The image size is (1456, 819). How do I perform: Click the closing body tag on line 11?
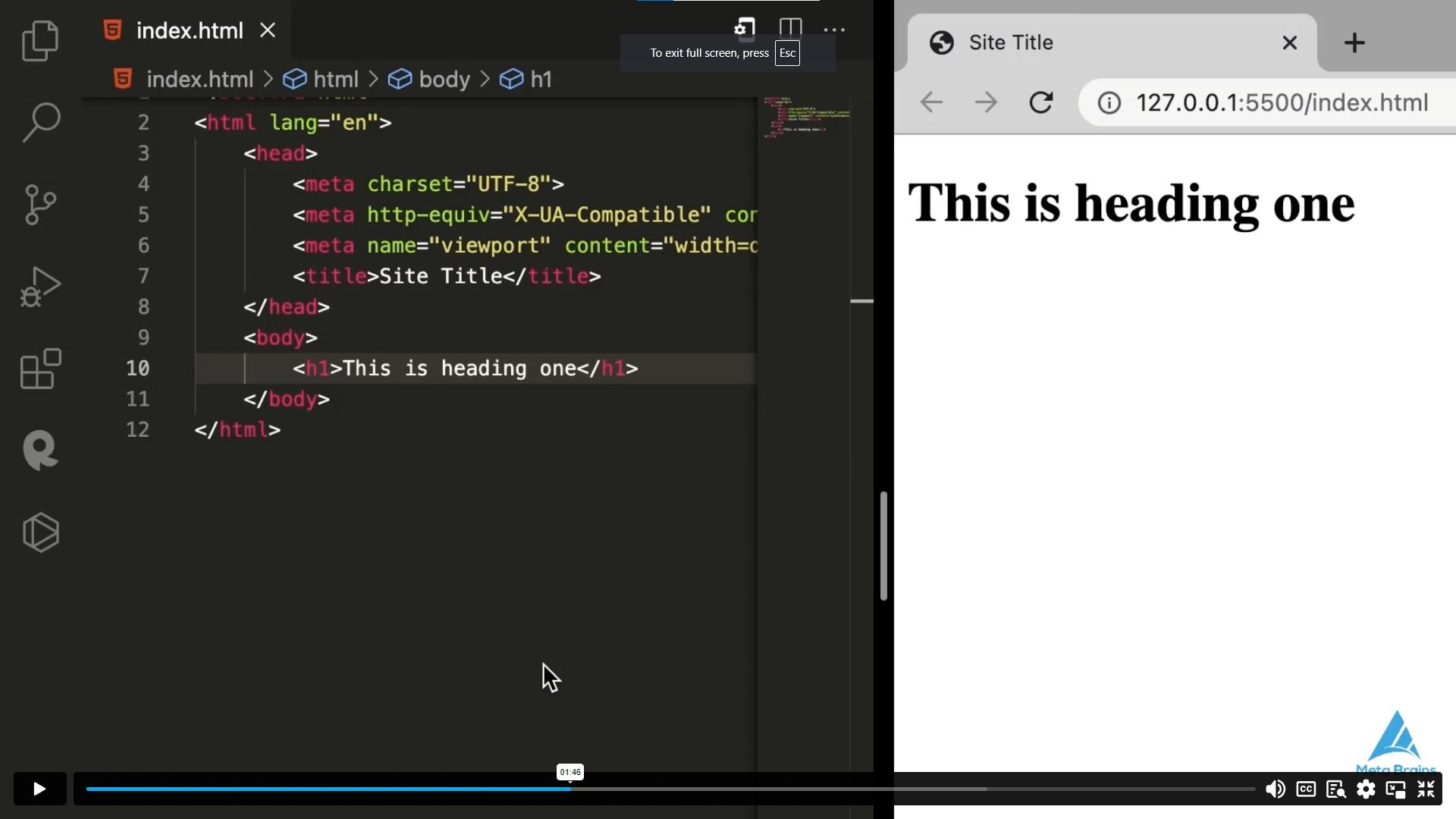[x=287, y=400]
